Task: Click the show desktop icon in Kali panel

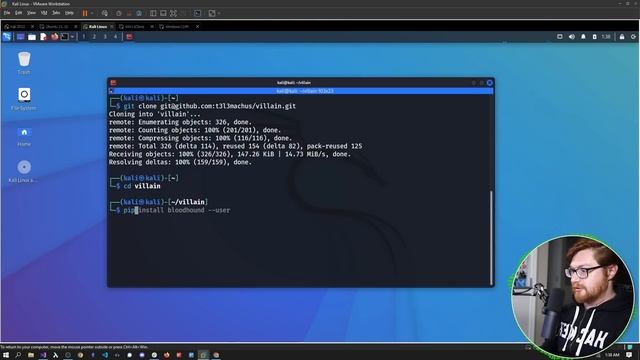Action: 20,37
